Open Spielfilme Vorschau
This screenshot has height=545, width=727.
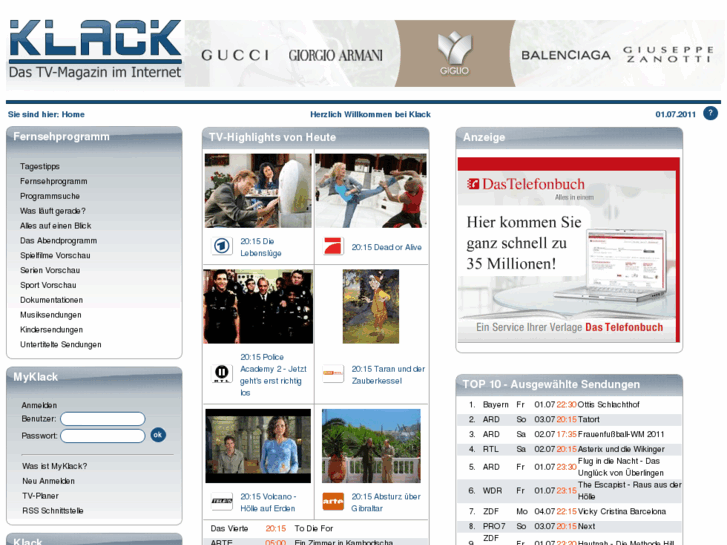pyautogui.click(x=55, y=255)
